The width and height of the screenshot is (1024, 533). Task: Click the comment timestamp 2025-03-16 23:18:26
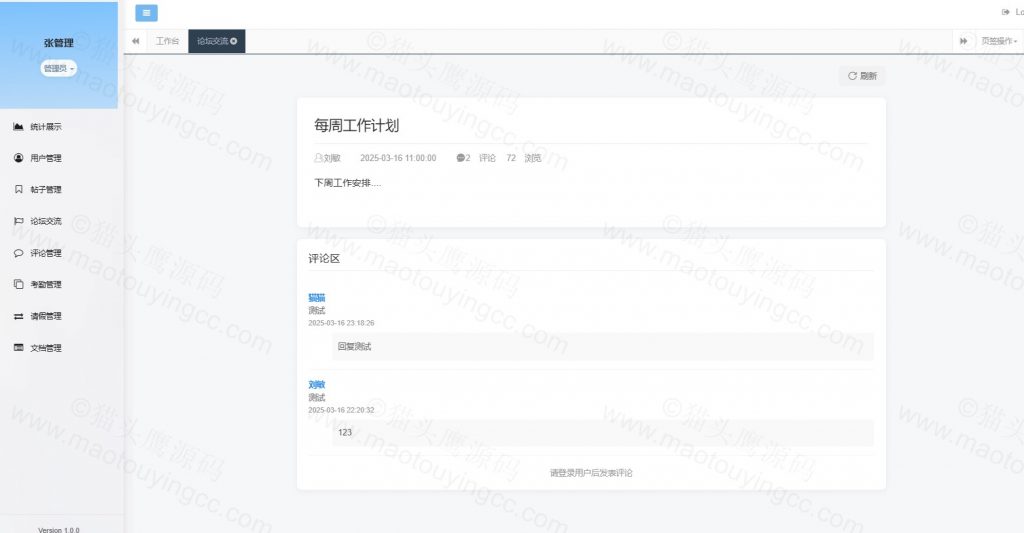[x=342, y=323]
